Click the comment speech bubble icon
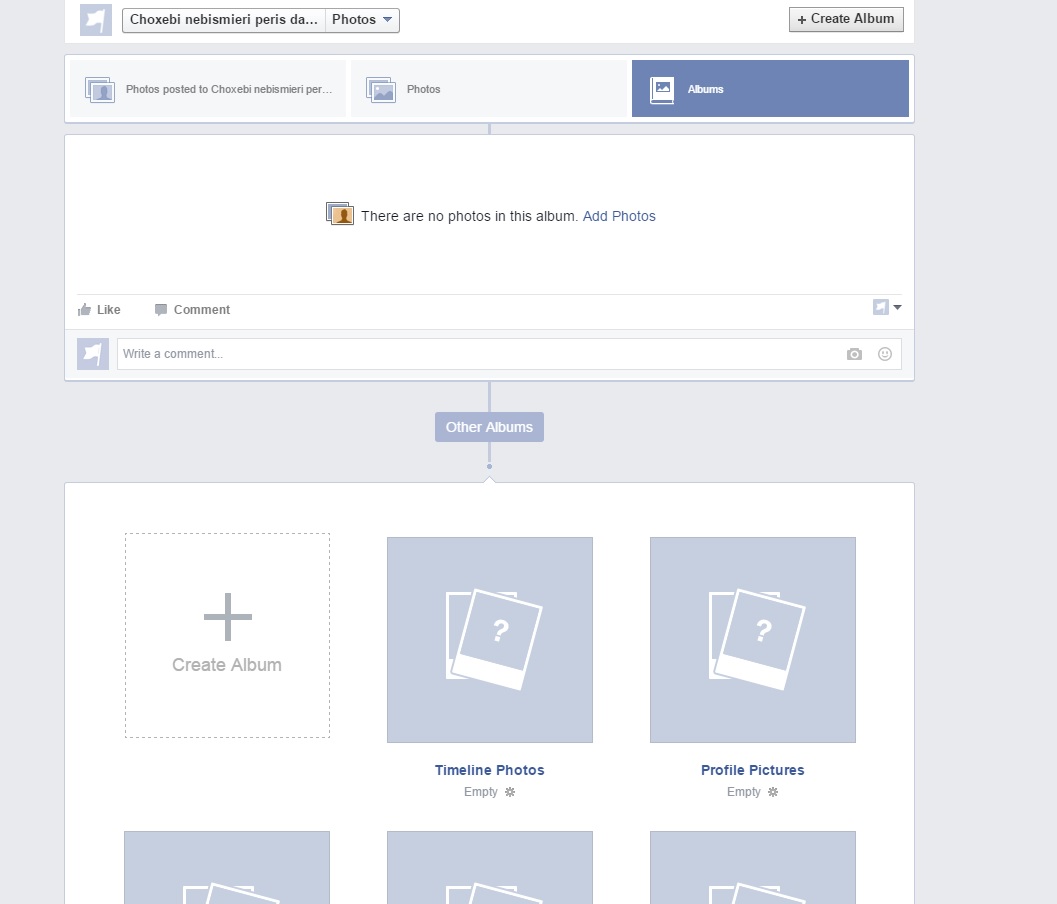1057x904 pixels. 160,309
